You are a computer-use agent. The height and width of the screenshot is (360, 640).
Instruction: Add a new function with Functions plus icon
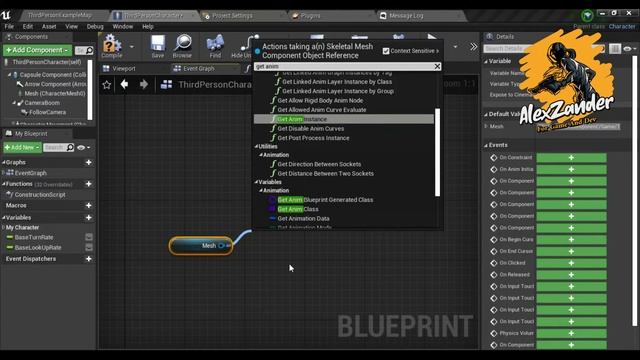pyautogui.click(x=89, y=184)
